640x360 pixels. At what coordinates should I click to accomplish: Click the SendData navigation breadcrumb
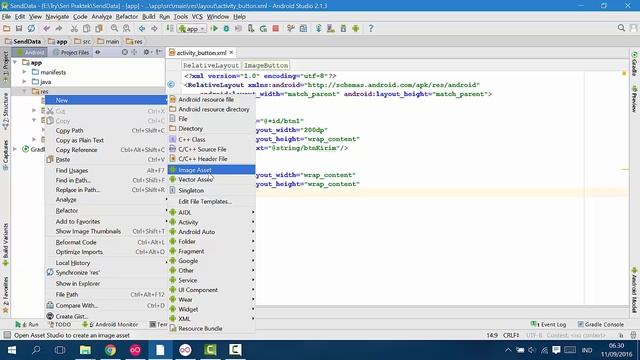(23, 41)
